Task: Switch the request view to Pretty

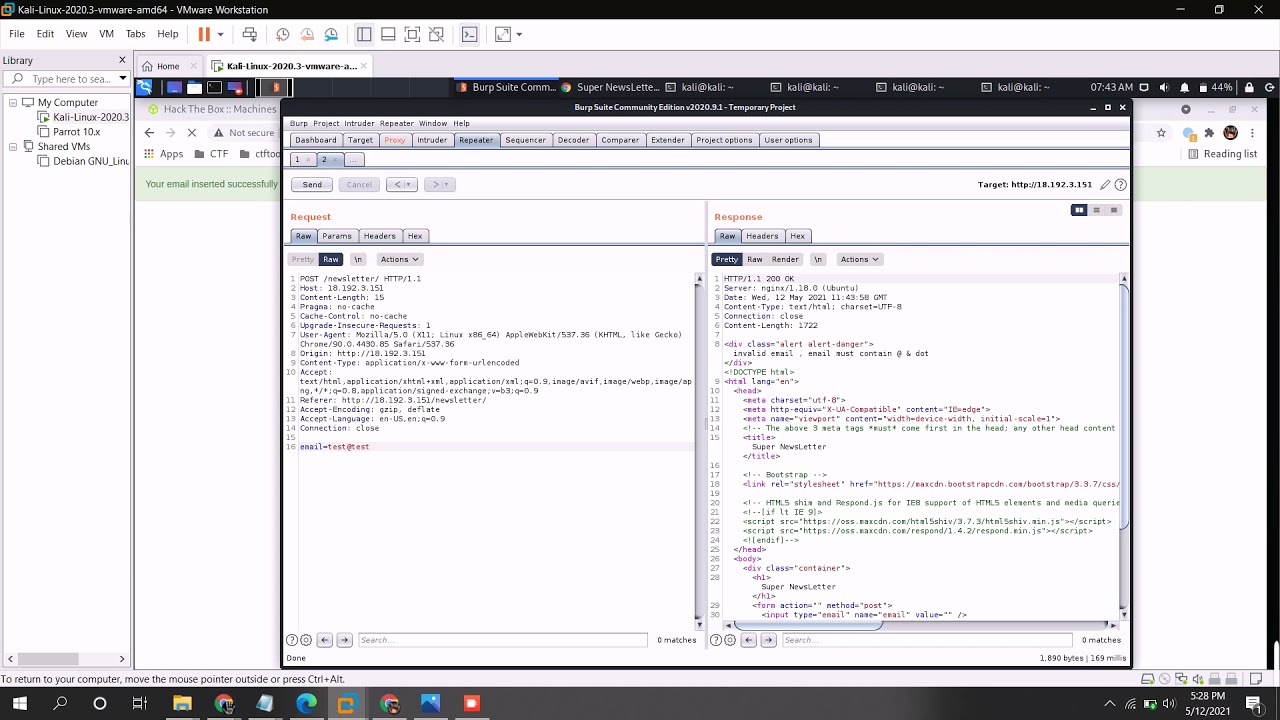Action: [x=302, y=259]
